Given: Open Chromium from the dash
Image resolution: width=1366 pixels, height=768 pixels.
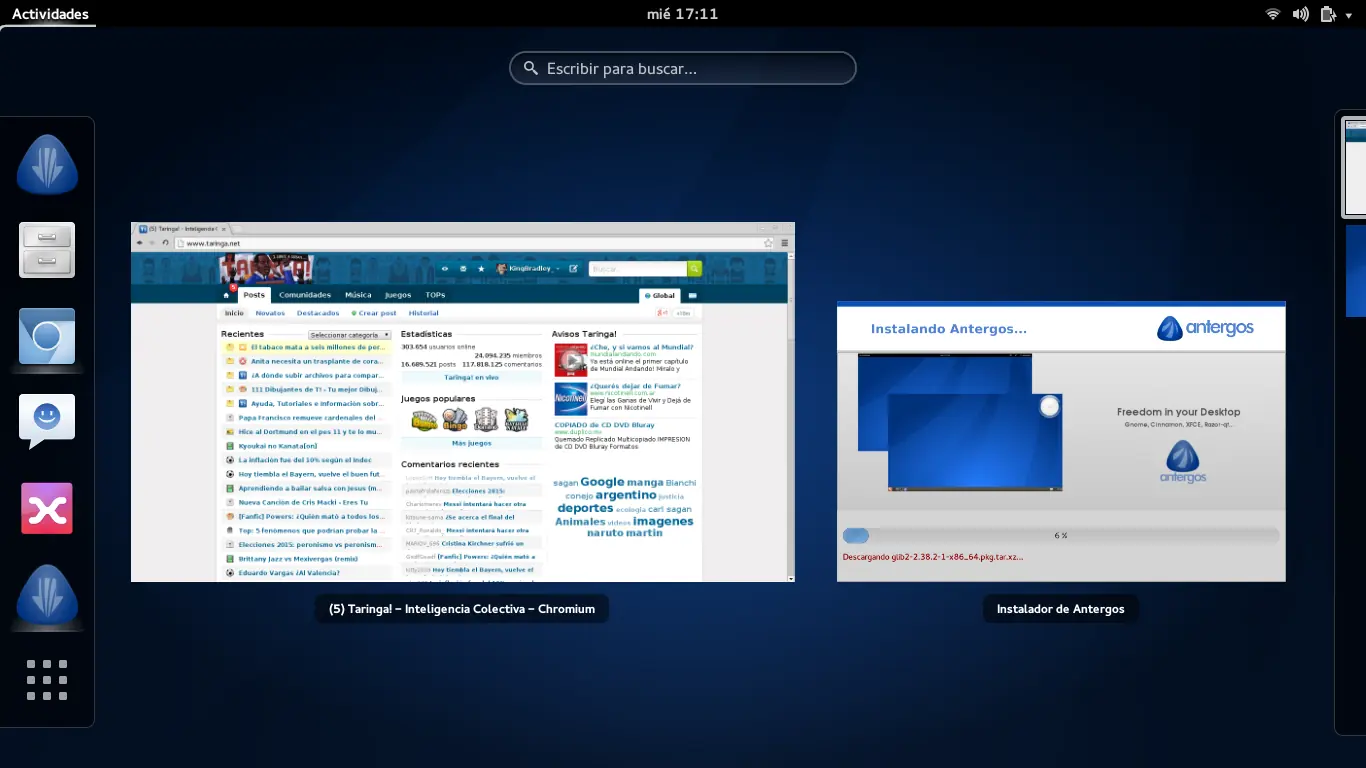Looking at the screenshot, I should [47, 336].
